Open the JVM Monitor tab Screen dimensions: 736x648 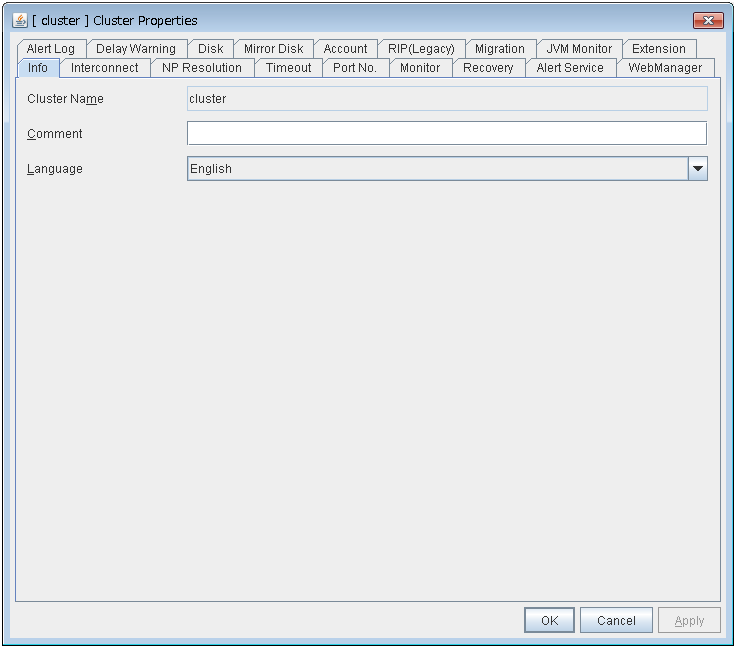(x=579, y=49)
